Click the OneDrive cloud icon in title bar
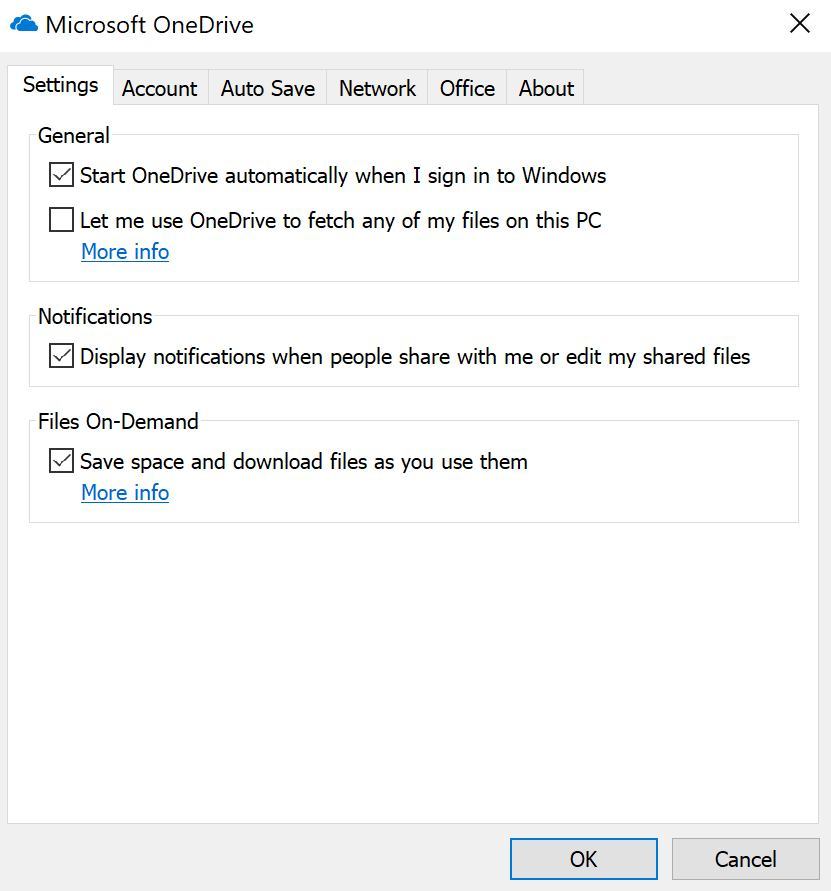Image resolution: width=831 pixels, height=891 pixels. click(x=24, y=24)
